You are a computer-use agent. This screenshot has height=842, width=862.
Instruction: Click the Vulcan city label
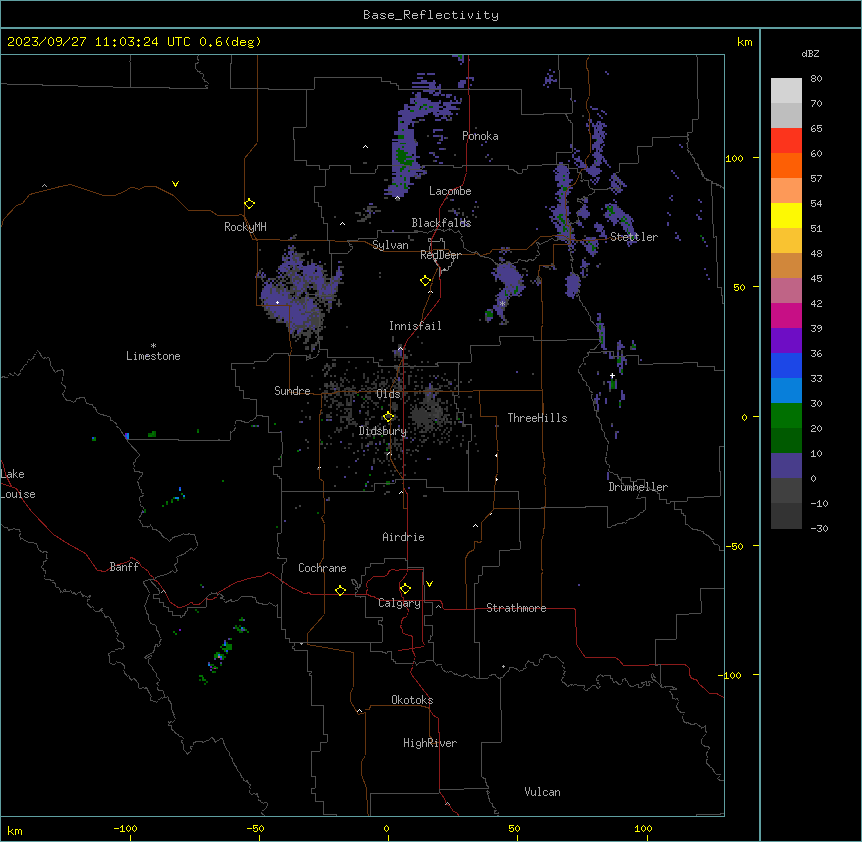(x=543, y=792)
